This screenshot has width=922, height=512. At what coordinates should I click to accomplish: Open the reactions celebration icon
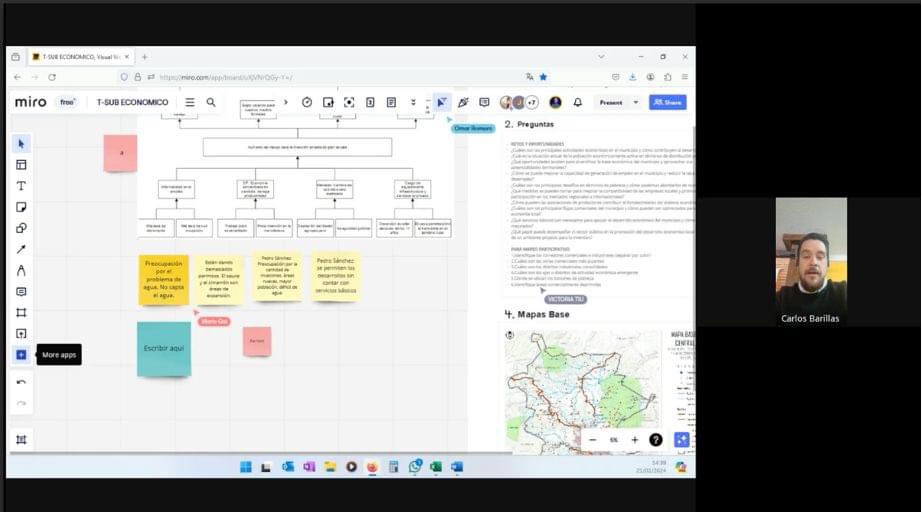(463, 102)
